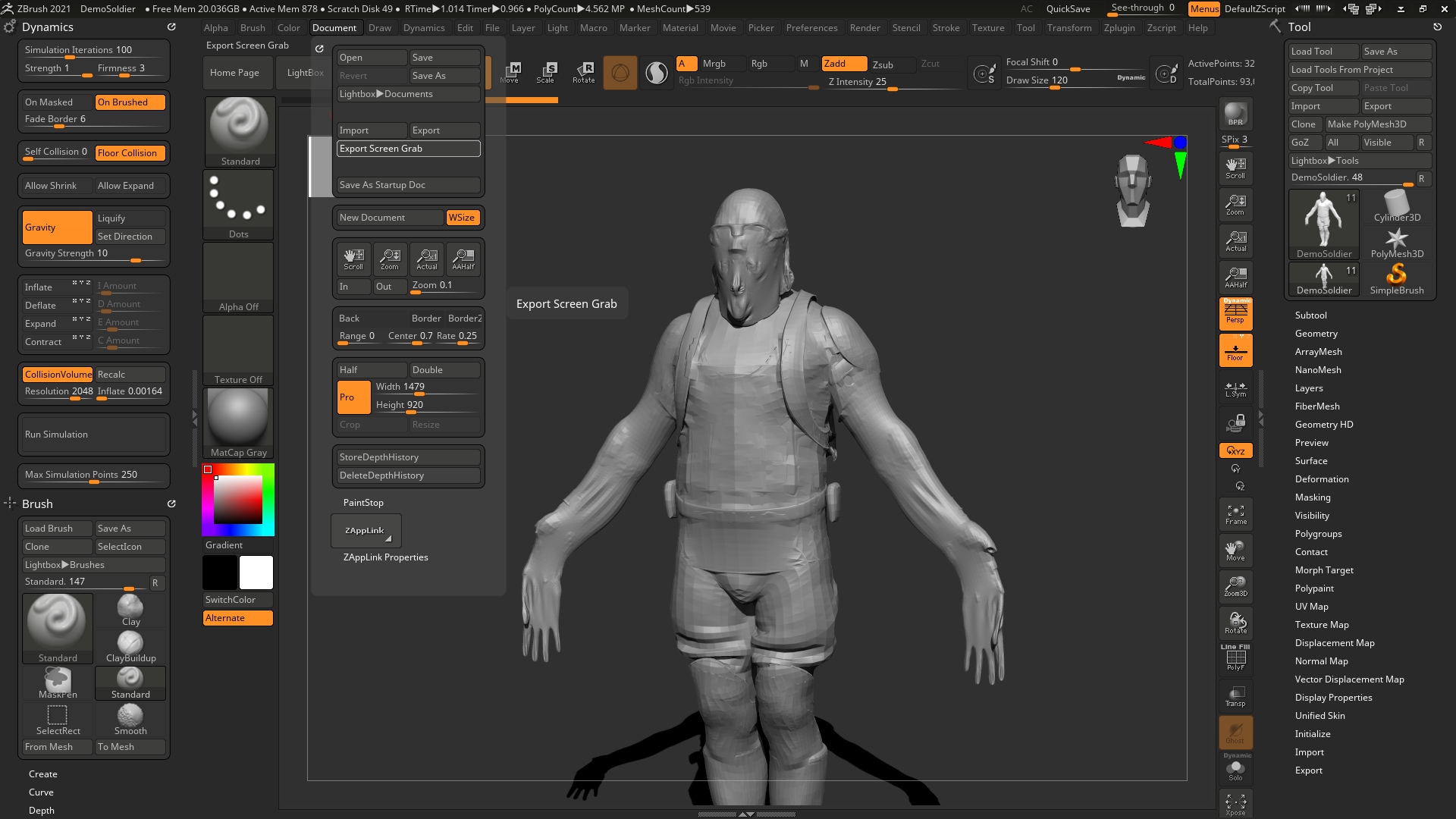Click the Save As Startup Doc button

[x=407, y=184]
